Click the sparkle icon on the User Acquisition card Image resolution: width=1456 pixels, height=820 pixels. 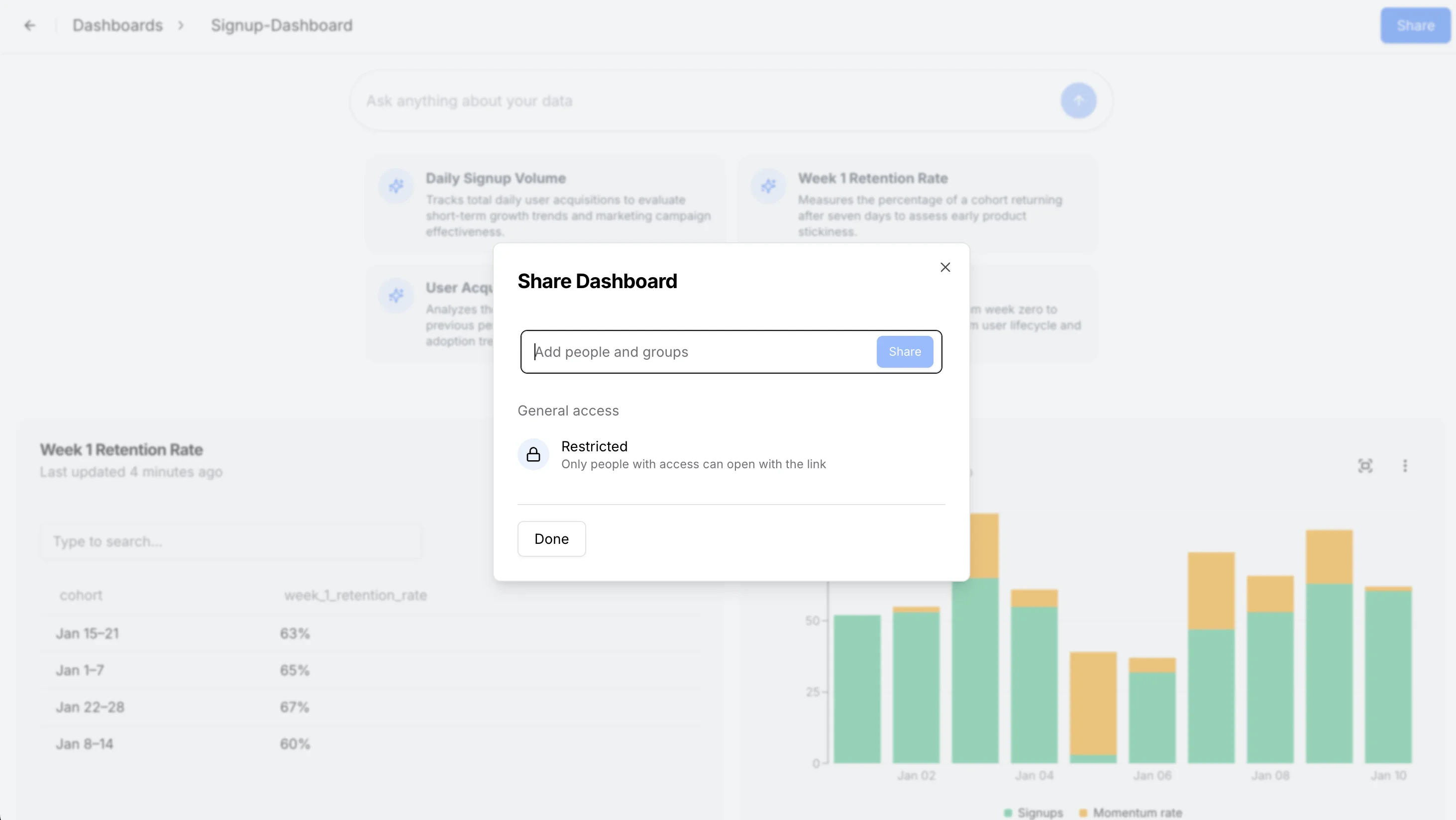(x=396, y=295)
